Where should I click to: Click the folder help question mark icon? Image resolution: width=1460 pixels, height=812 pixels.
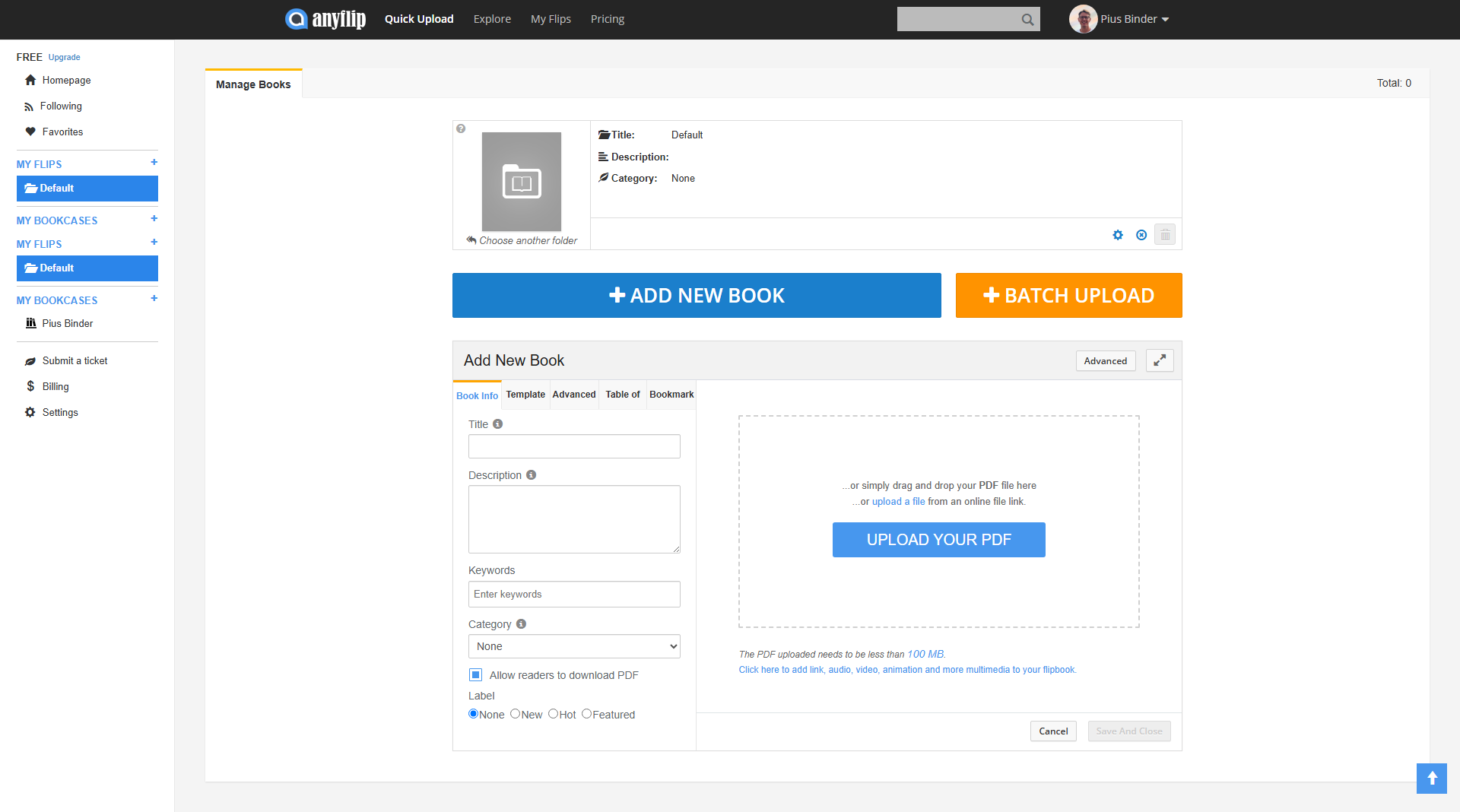pyautogui.click(x=461, y=128)
